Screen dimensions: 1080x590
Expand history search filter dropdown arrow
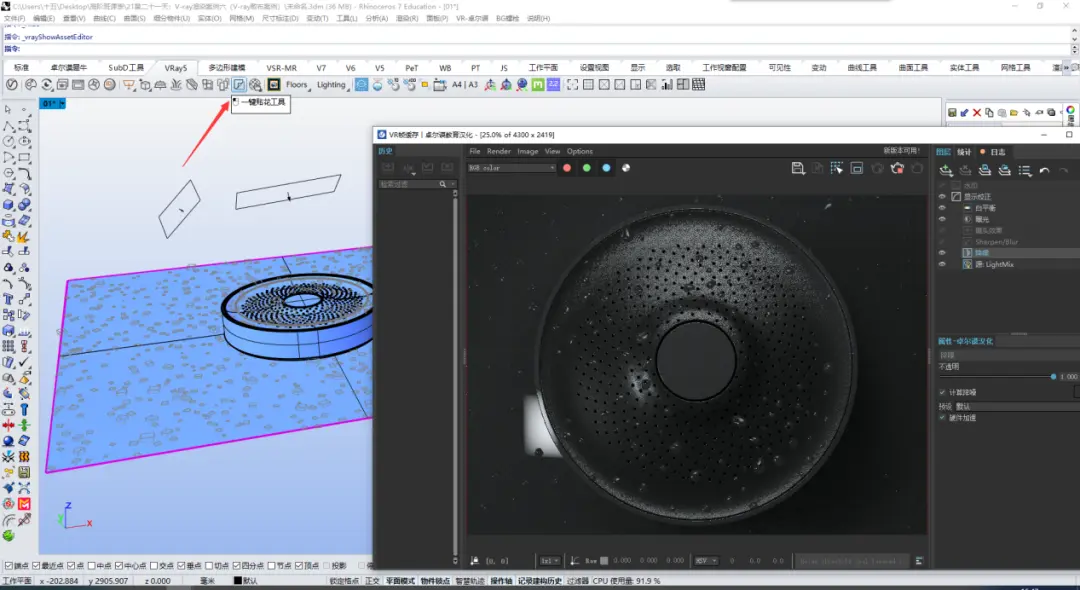[x=453, y=185]
